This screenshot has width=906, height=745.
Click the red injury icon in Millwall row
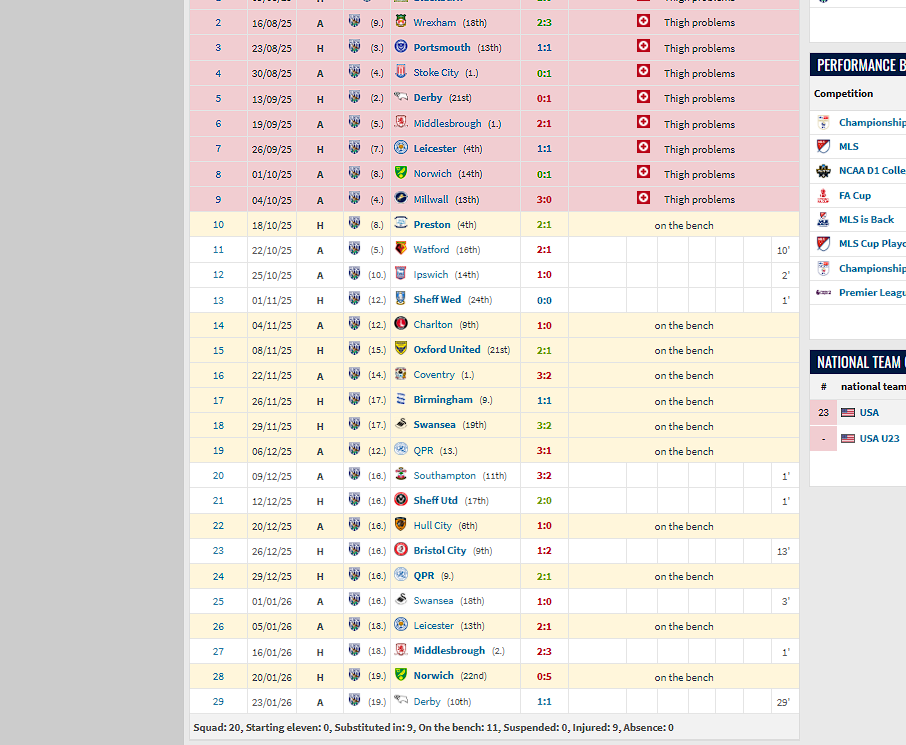click(643, 199)
